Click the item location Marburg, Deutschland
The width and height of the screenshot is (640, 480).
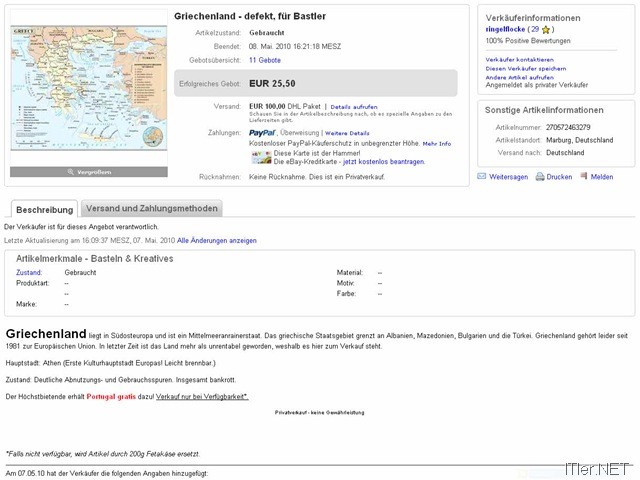click(580, 140)
